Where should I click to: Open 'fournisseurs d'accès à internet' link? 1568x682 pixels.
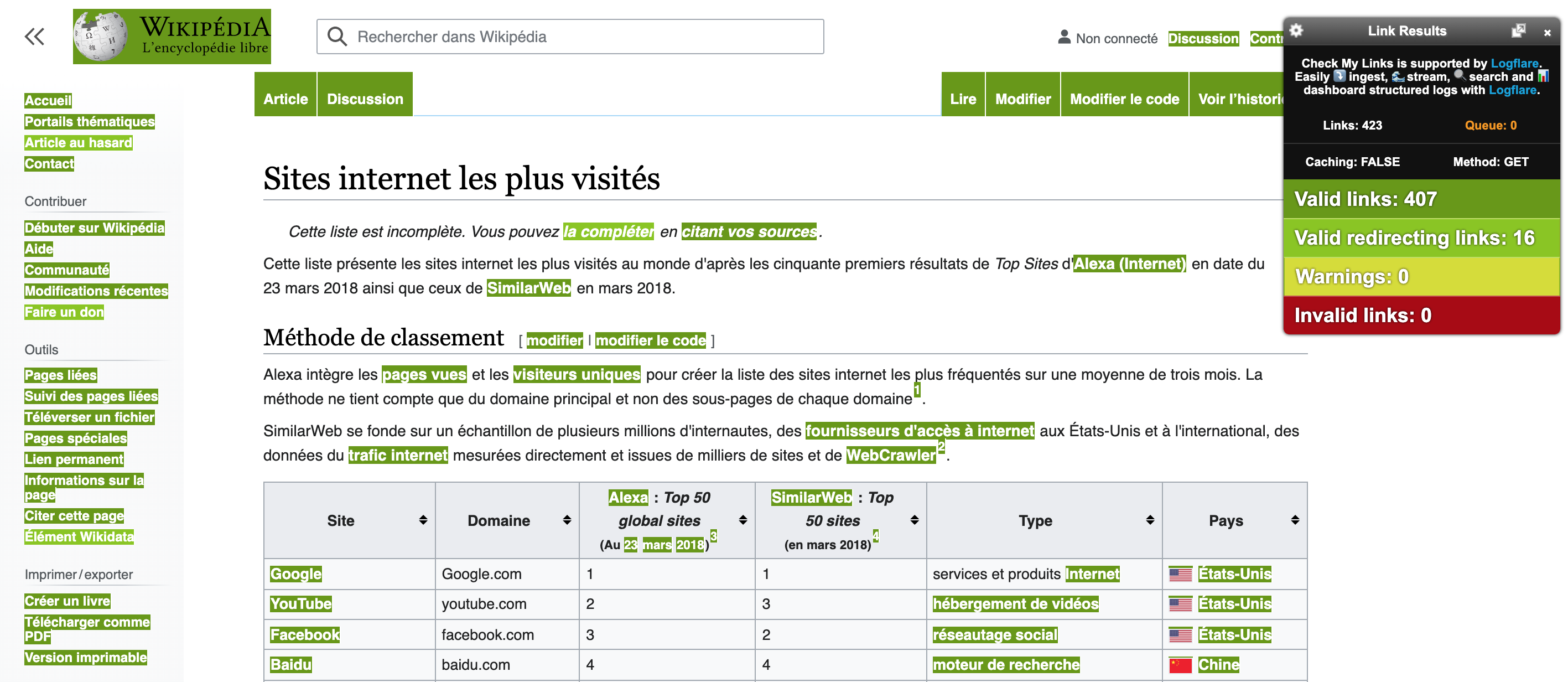point(919,431)
